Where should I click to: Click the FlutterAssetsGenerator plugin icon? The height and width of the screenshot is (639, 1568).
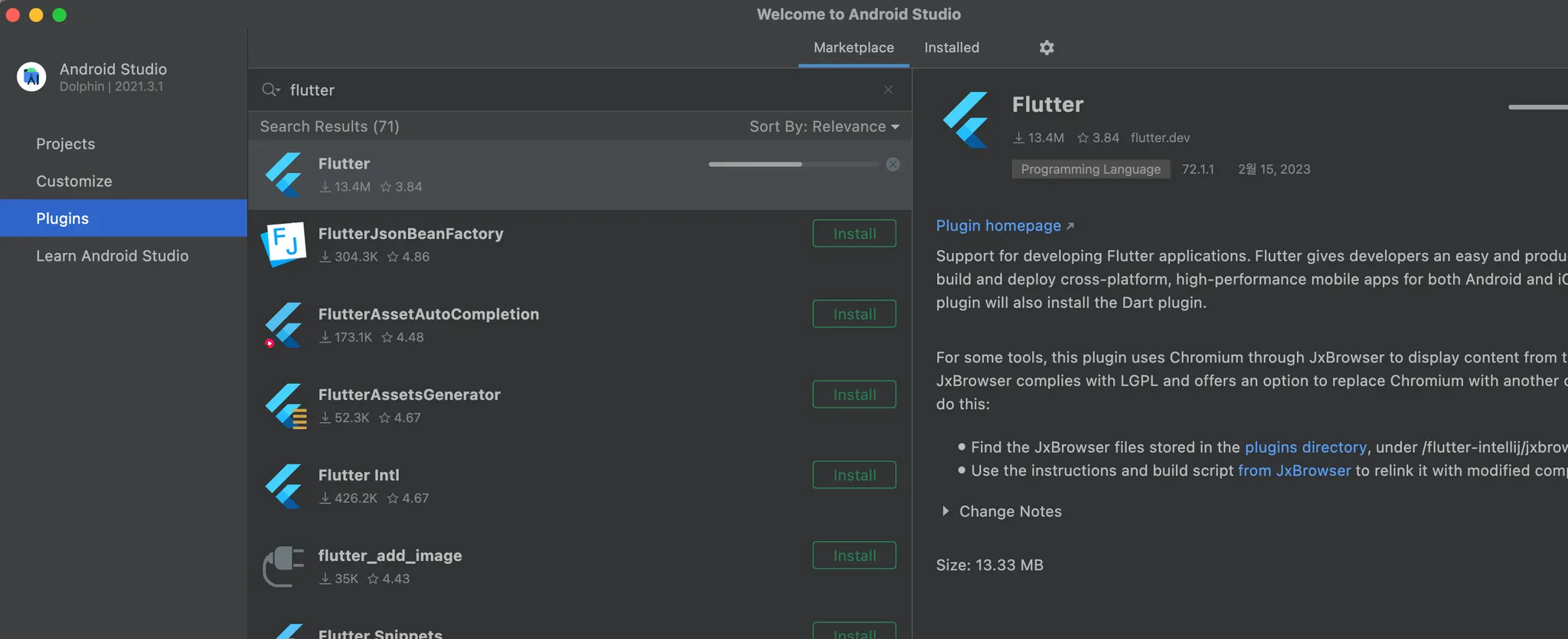(x=286, y=405)
